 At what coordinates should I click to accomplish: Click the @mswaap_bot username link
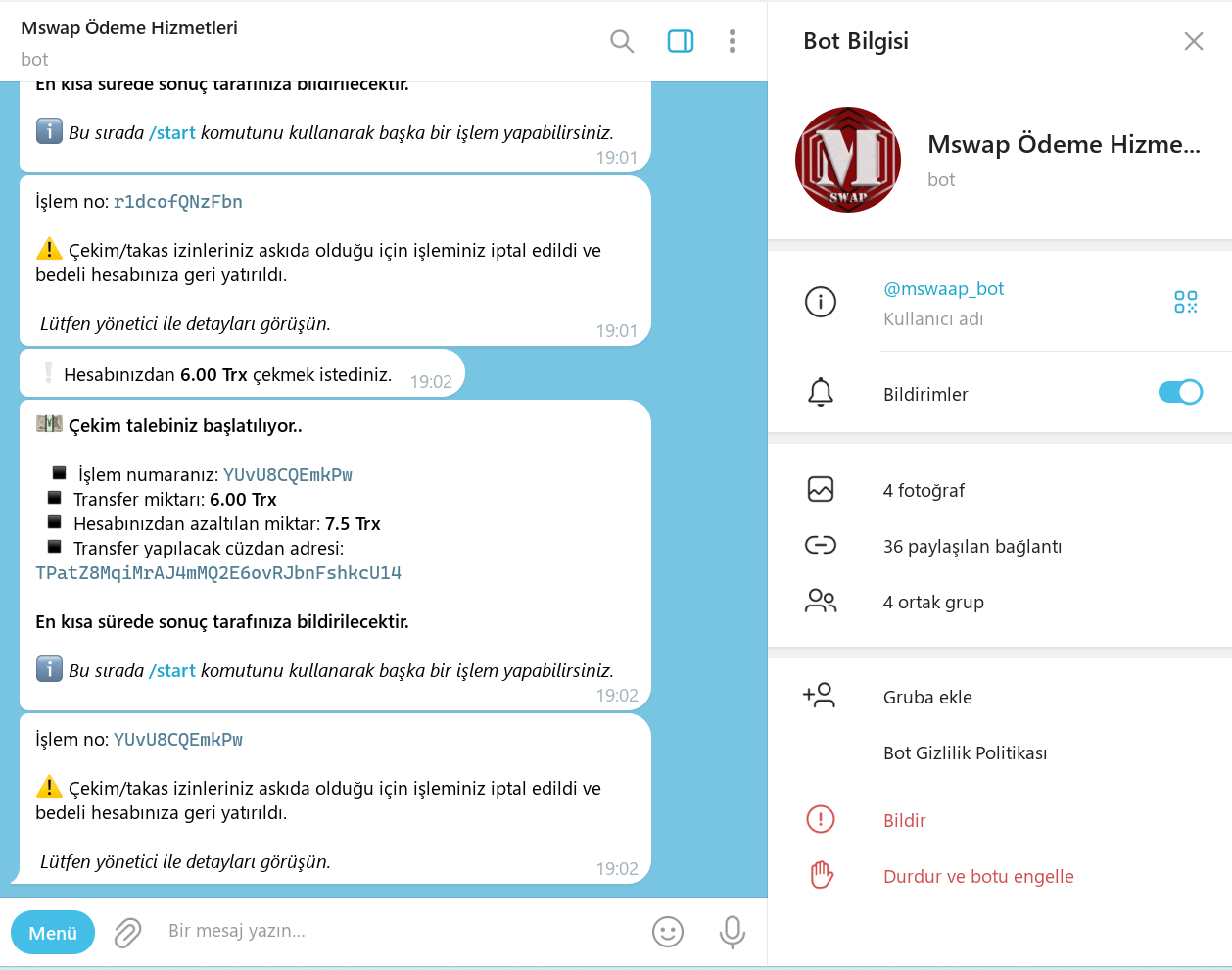(x=943, y=289)
